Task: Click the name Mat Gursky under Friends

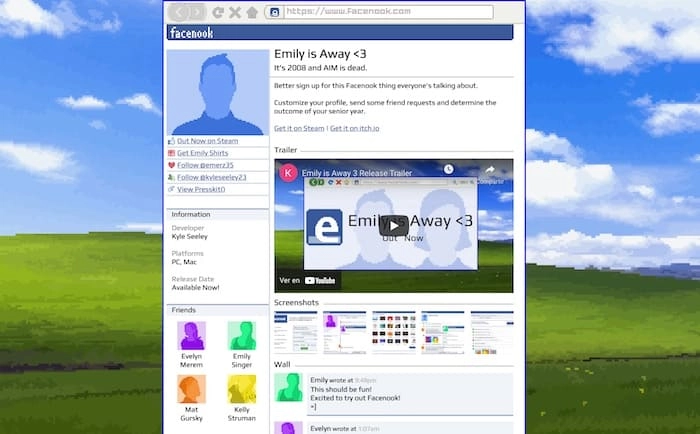Action: coord(192,414)
